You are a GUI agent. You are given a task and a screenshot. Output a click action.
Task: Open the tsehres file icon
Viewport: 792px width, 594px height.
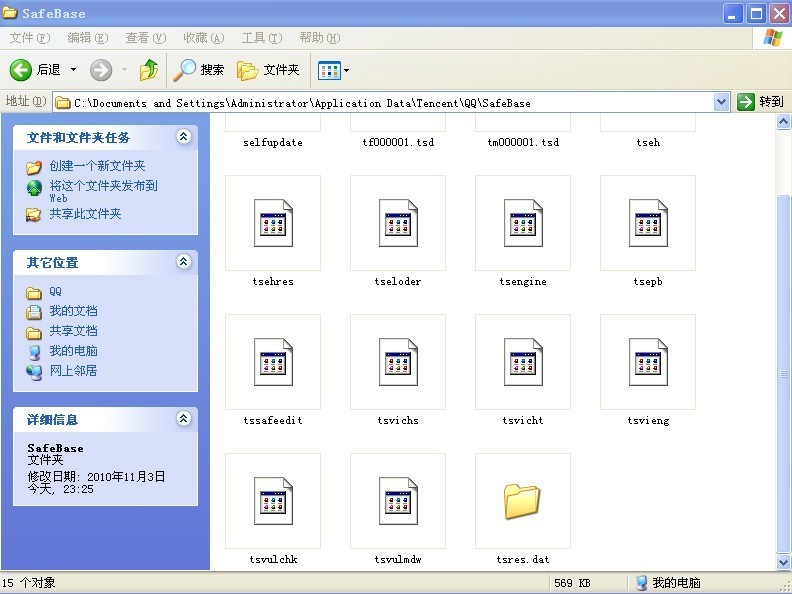pos(273,223)
